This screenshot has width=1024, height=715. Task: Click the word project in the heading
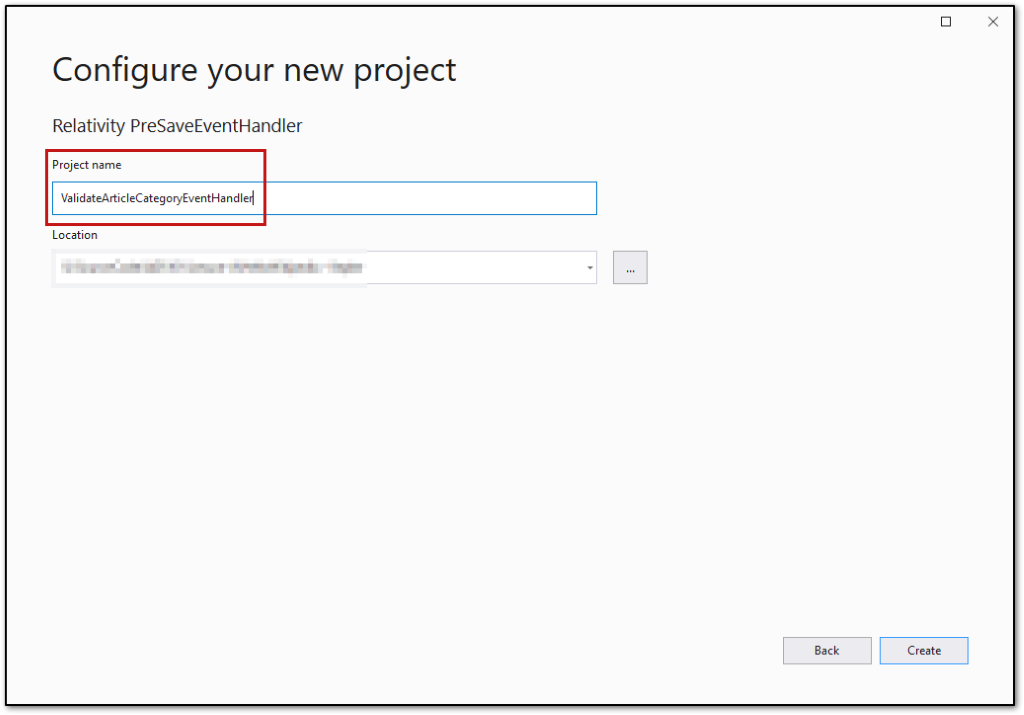[x=404, y=71]
